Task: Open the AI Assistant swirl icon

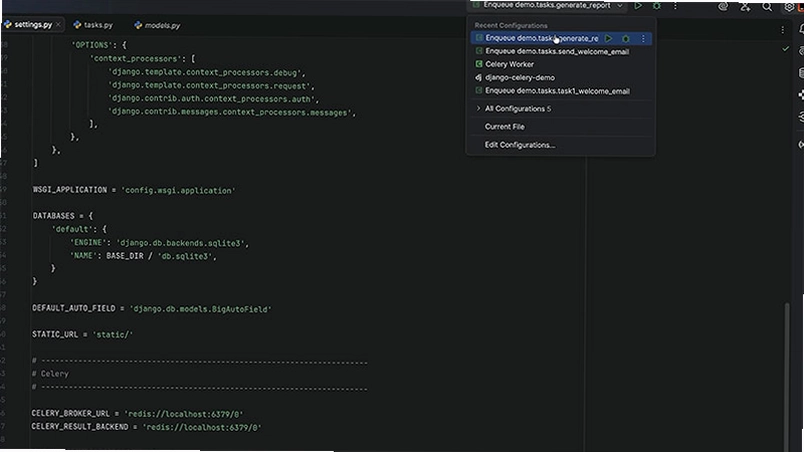Action: coord(723,6)
